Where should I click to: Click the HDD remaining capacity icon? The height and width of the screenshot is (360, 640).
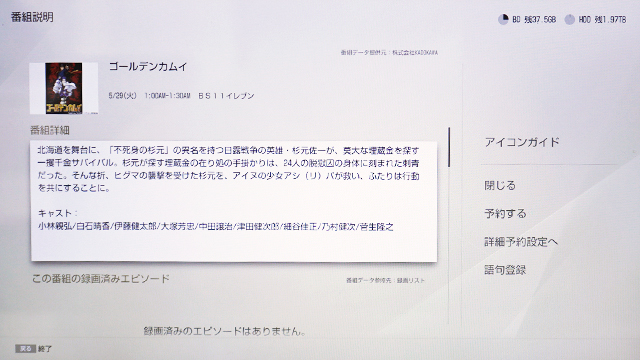coord(569,19)
